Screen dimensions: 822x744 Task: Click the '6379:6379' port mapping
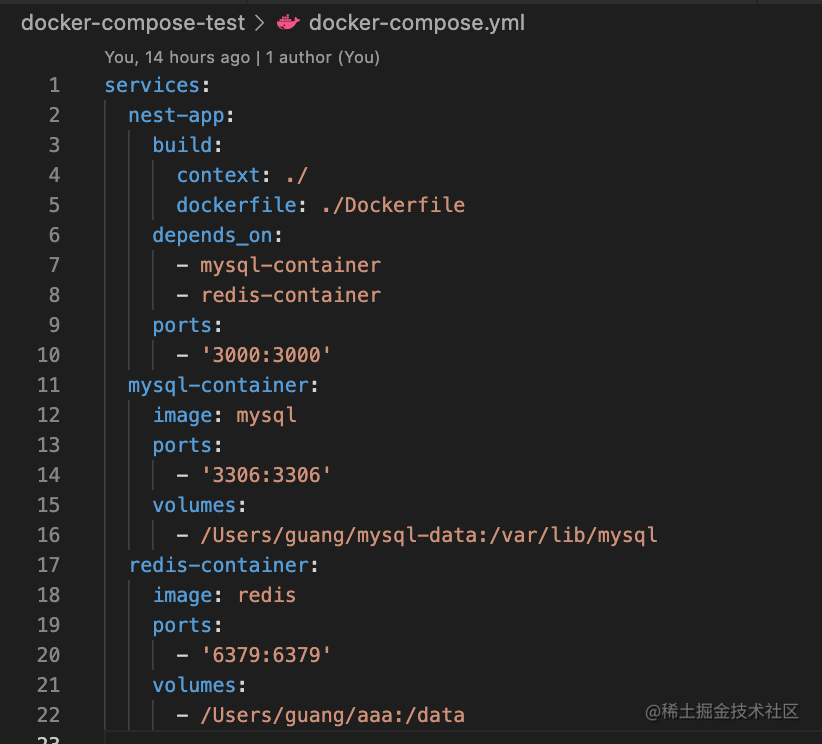(x=266, y=655)
